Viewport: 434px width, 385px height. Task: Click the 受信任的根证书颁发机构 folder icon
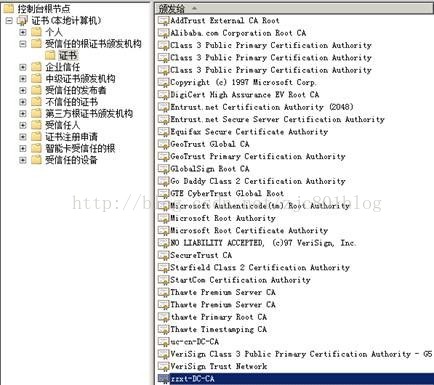tap(36, 43)
